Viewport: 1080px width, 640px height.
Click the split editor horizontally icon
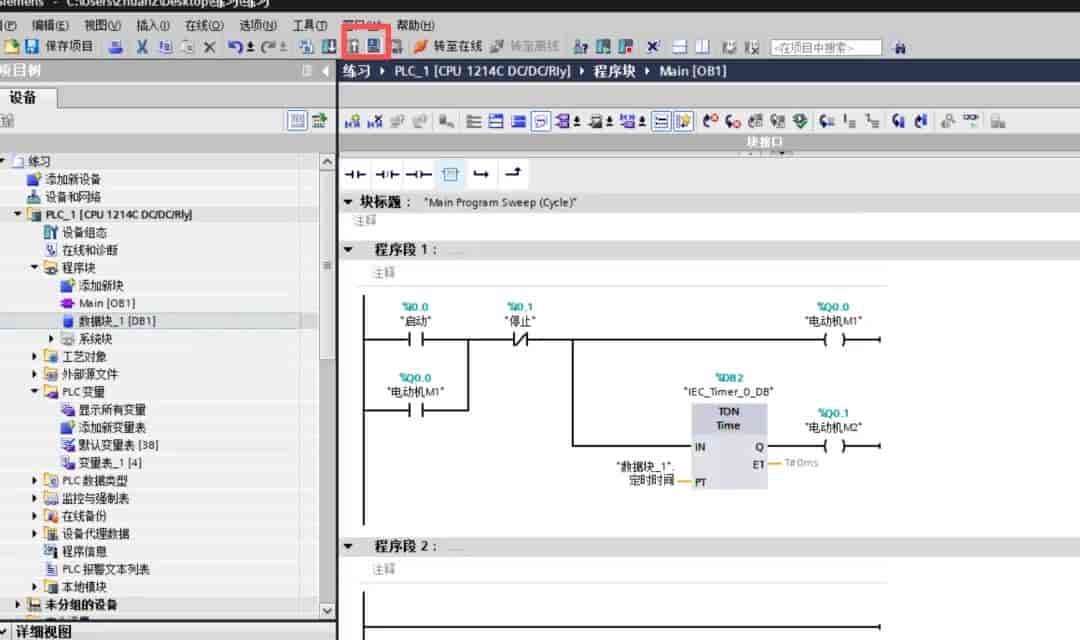(679, 47)
